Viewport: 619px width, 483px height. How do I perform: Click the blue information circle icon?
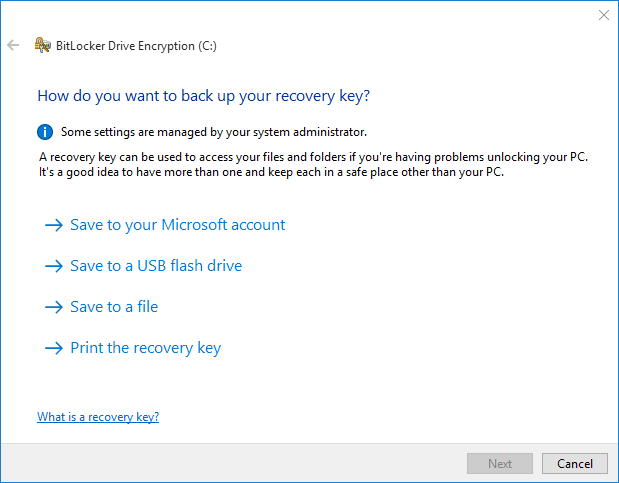(45, 131)
